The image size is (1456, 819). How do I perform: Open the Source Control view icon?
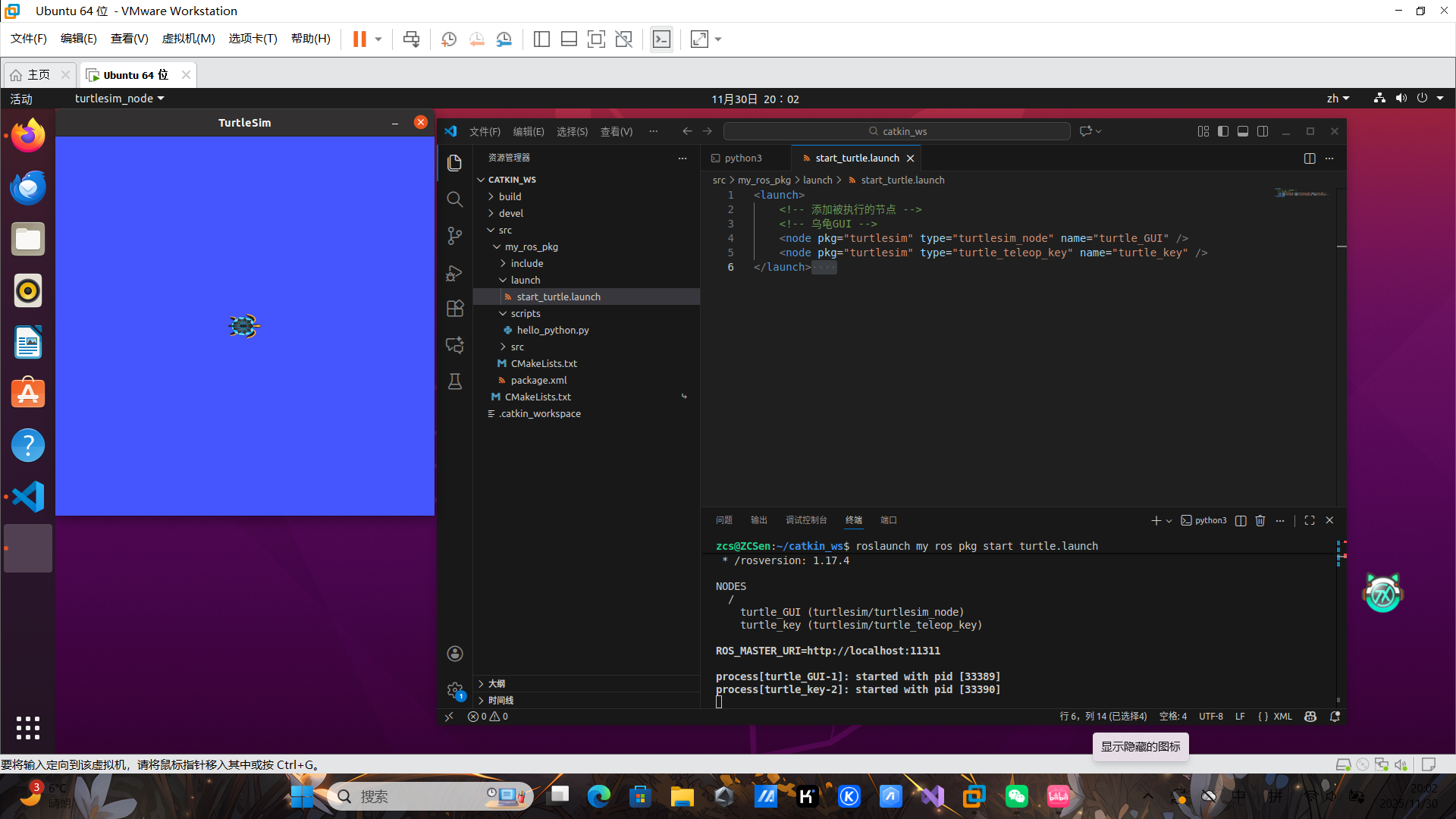454,236
